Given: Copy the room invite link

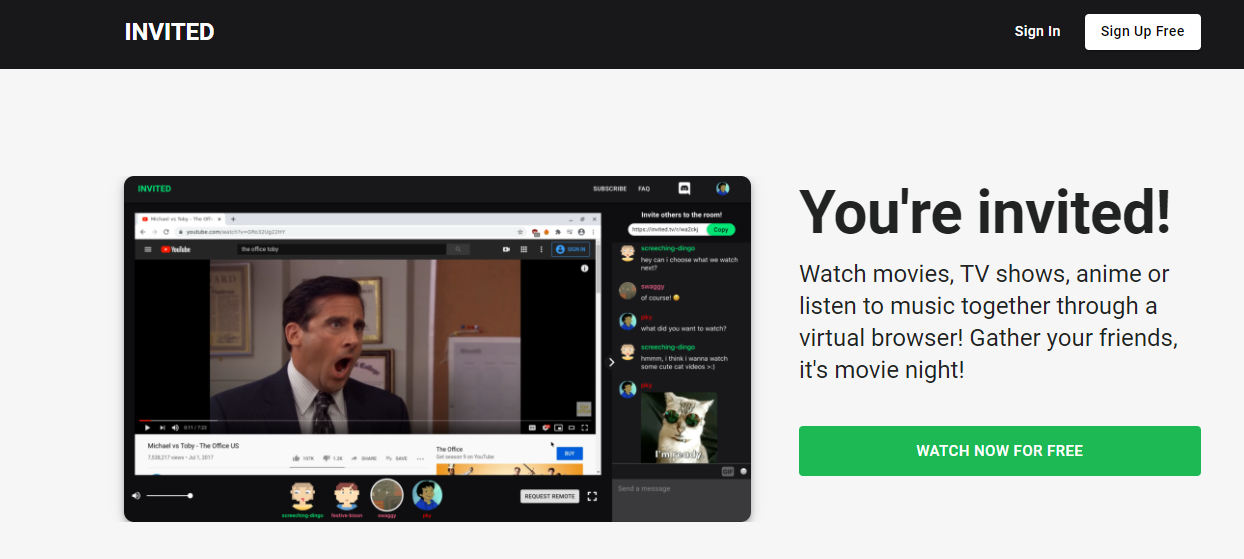Looking at the screenshot, I should (x=720, y=229).
